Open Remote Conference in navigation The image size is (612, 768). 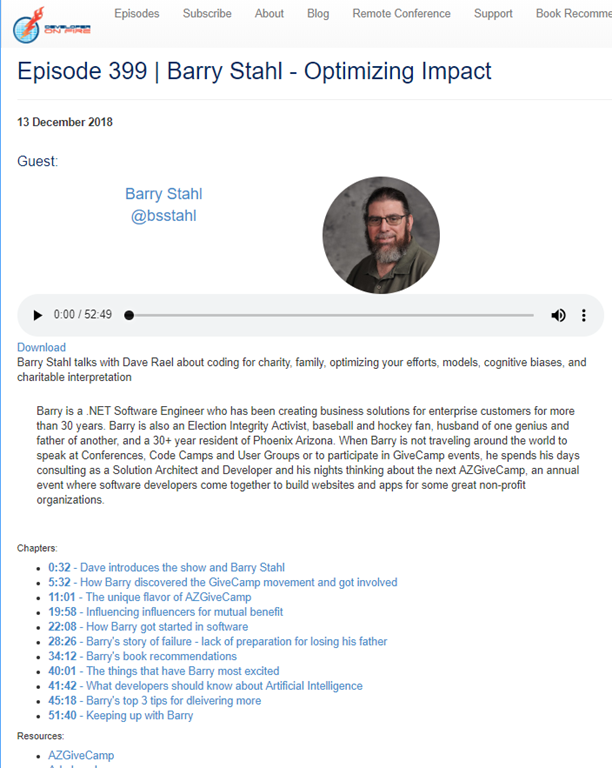click(401, 13)
